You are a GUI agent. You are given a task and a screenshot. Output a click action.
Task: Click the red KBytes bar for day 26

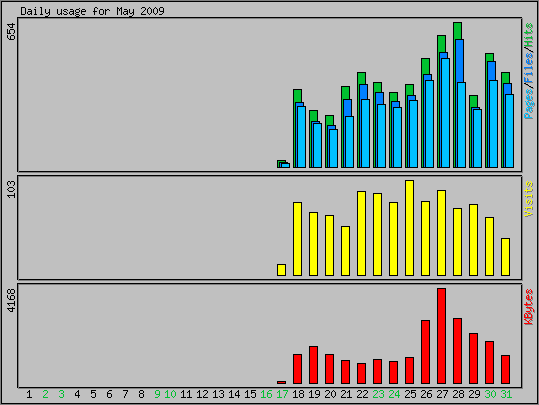pos(425,352)
